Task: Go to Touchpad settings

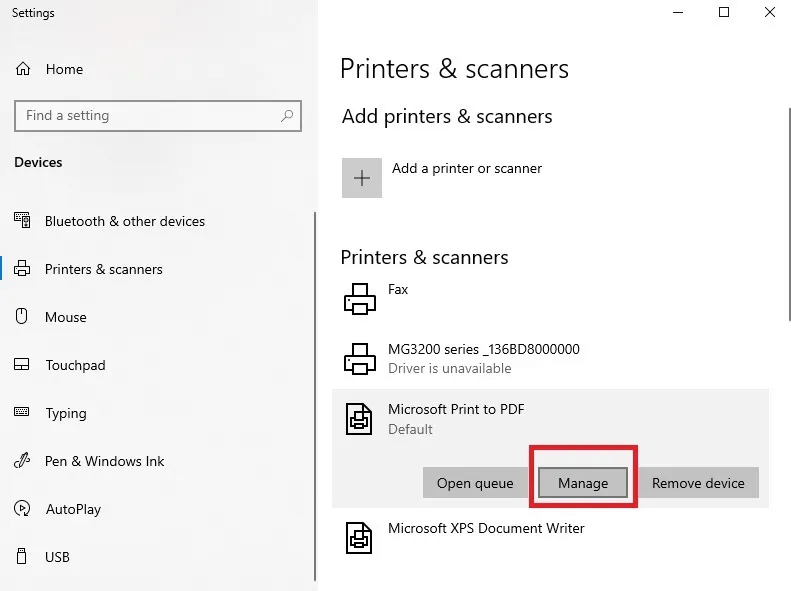Action: point(75,365)
